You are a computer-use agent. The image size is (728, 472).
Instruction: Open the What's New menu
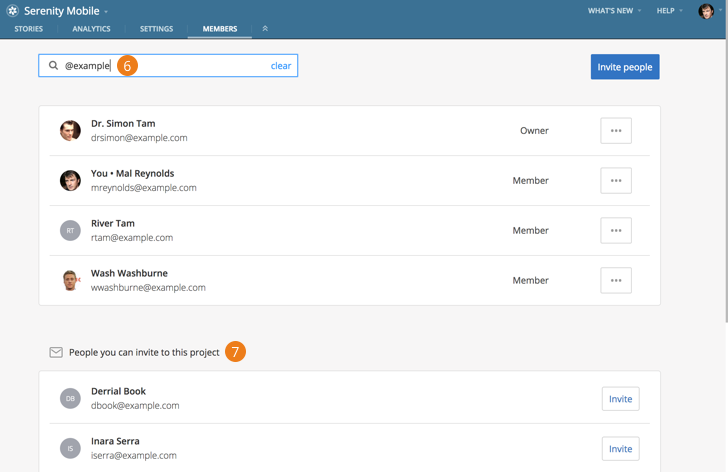[614, 11]
